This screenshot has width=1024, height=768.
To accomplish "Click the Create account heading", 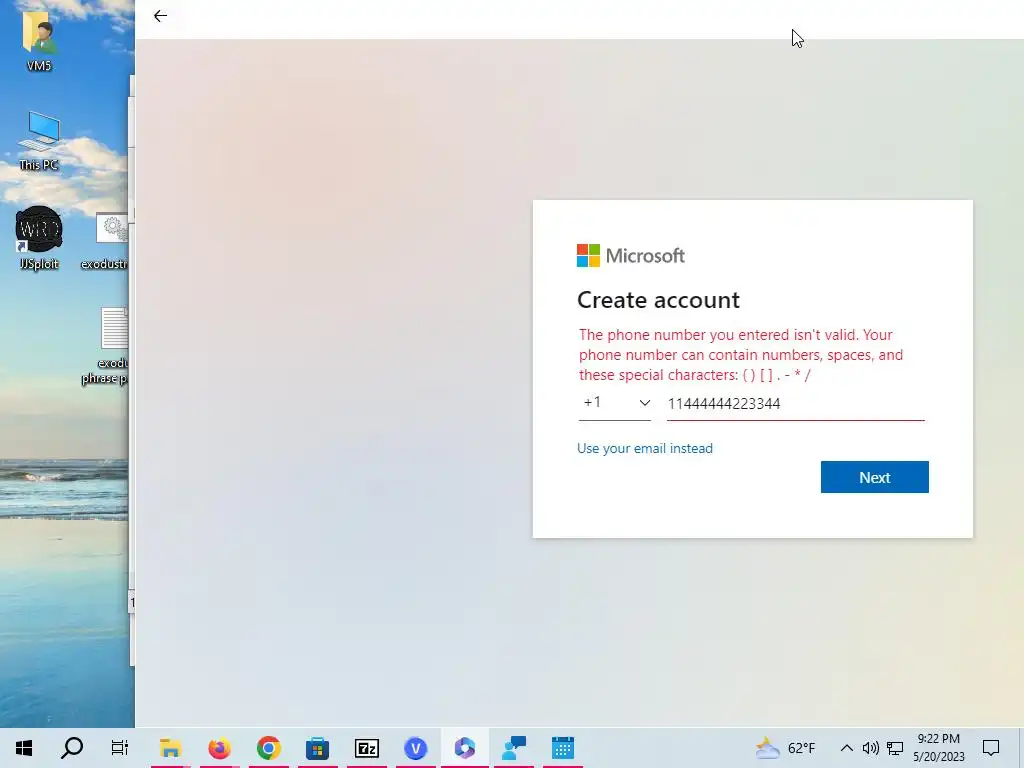I will (658, 300).
